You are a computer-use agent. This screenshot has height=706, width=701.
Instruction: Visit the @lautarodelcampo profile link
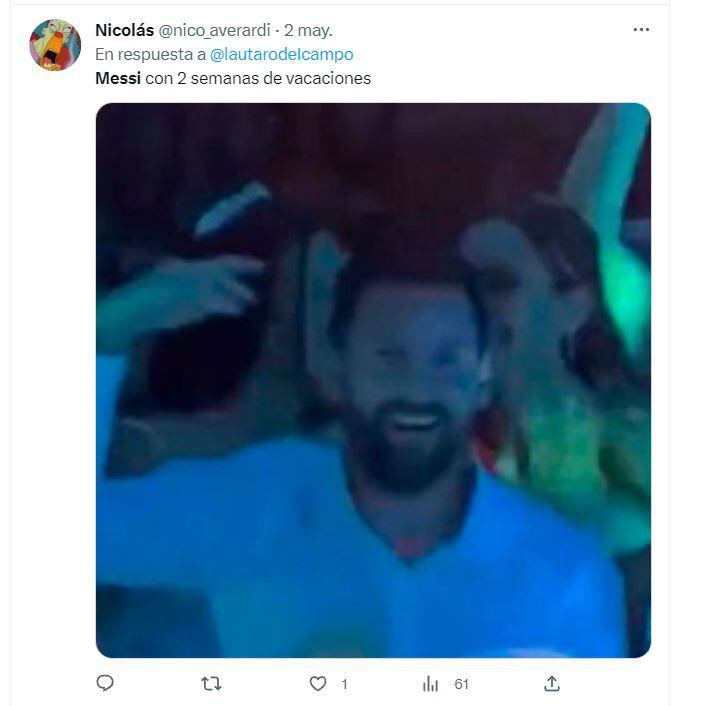tap(281, 54)
